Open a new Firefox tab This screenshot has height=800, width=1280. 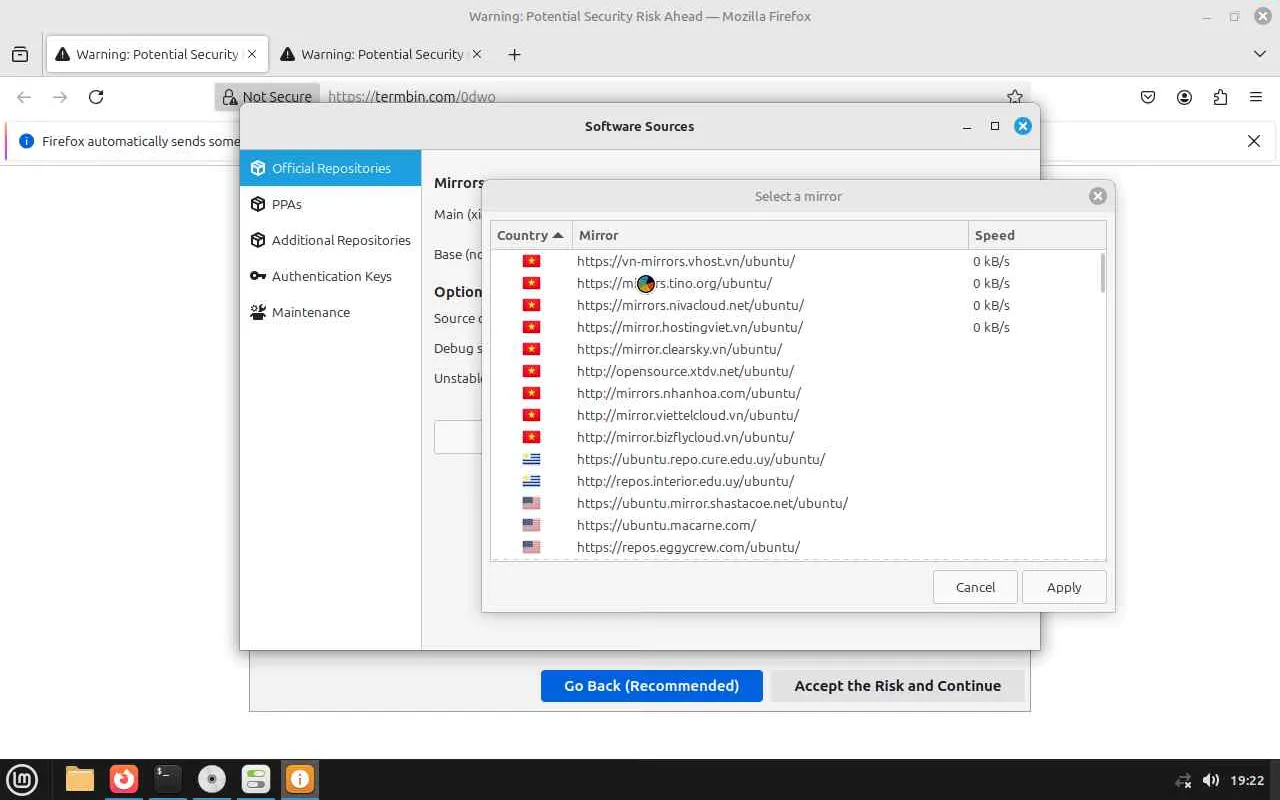click(x=514, y=54)
